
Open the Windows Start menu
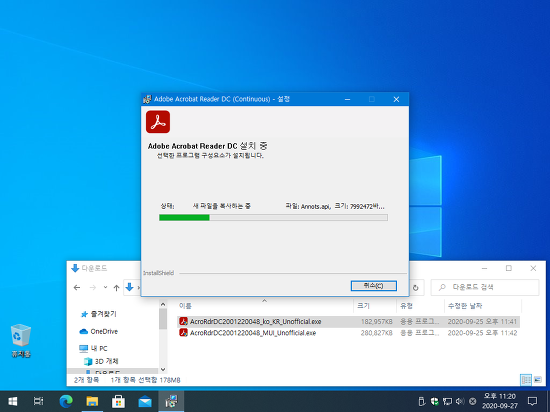[x=13, y=401]
